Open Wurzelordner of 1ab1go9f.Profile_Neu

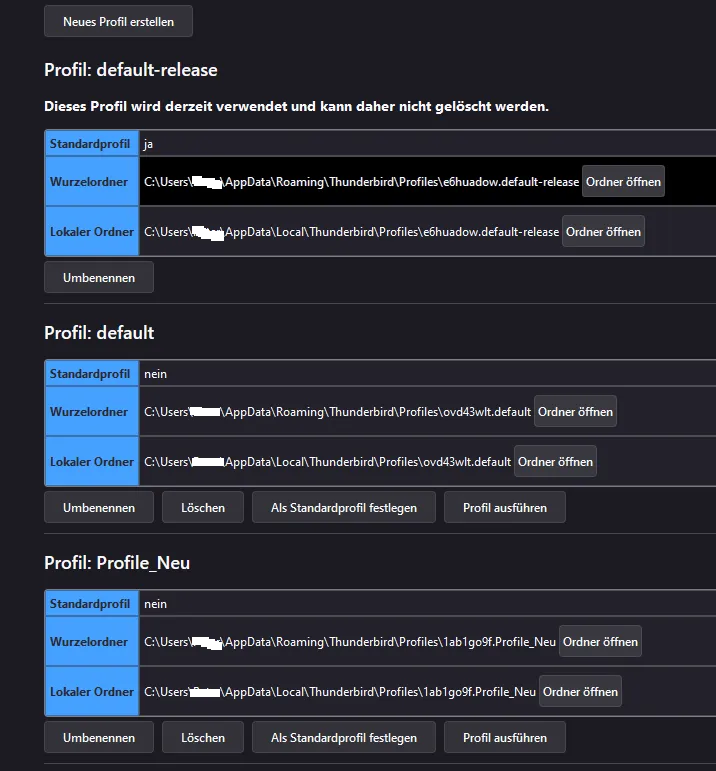pos(600,642)
